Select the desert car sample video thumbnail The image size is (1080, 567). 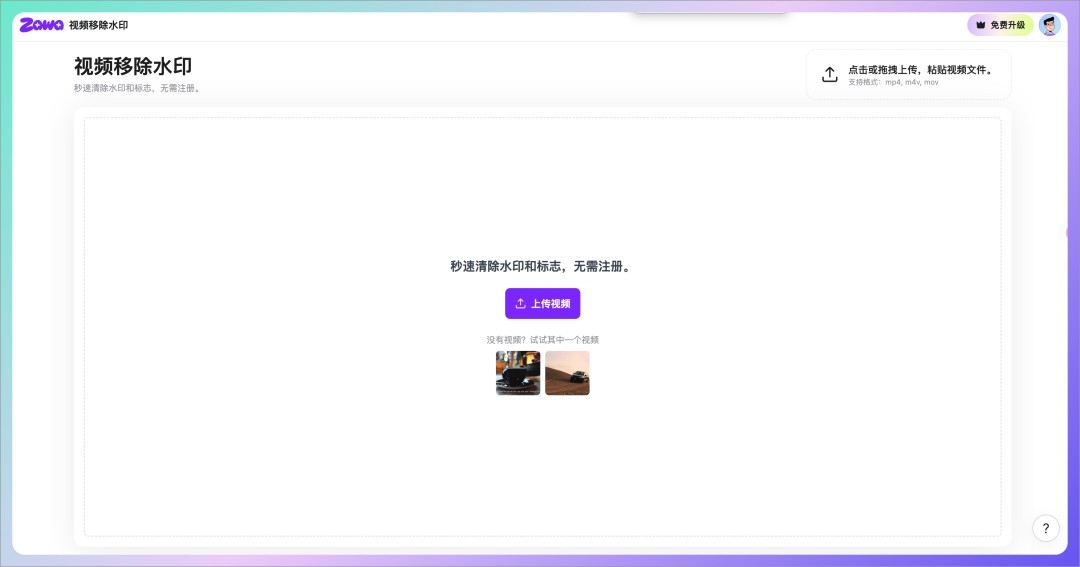pos(568,373)
